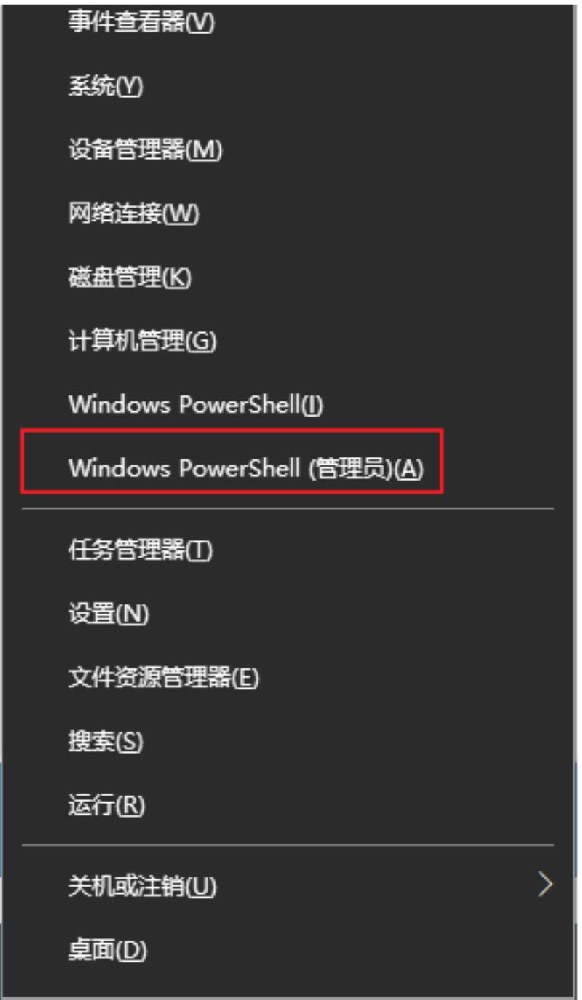Expand submenu arrow beside 关机或注销

546,885
